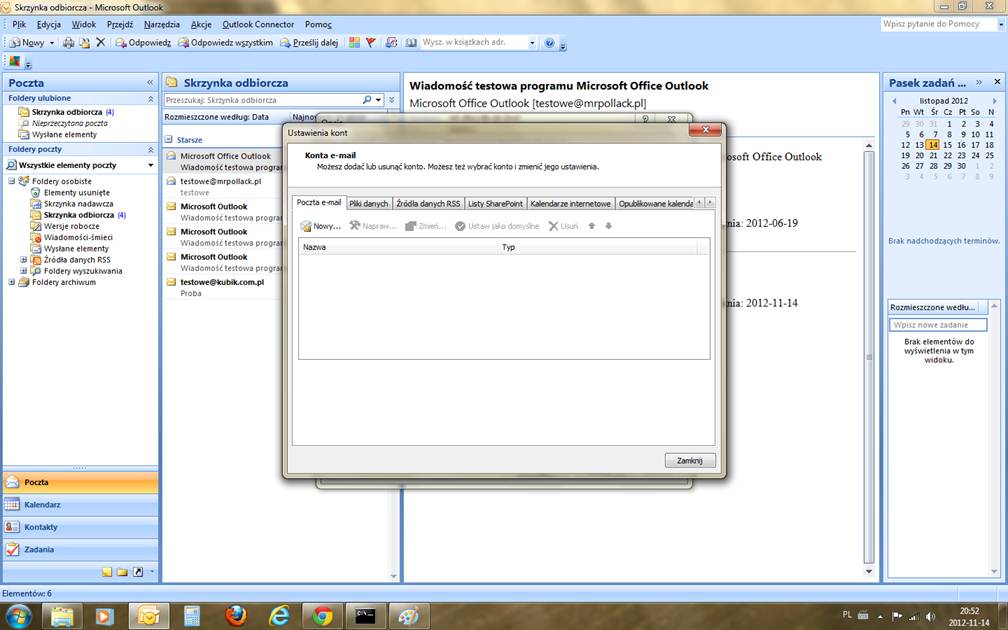The image size is (1008, 630).
Task: Click the Zamknij button in dialog
Action: [689, 460]
